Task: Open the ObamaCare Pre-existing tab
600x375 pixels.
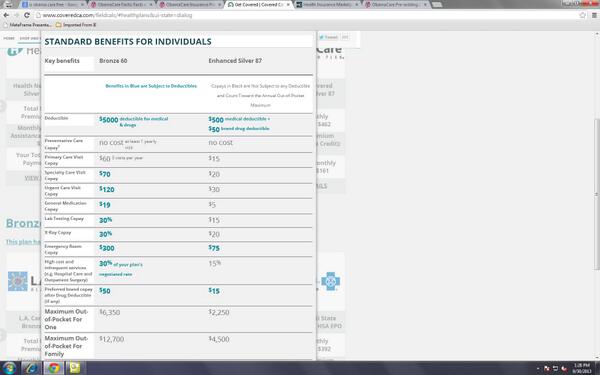Action: [x=396, y=5]
